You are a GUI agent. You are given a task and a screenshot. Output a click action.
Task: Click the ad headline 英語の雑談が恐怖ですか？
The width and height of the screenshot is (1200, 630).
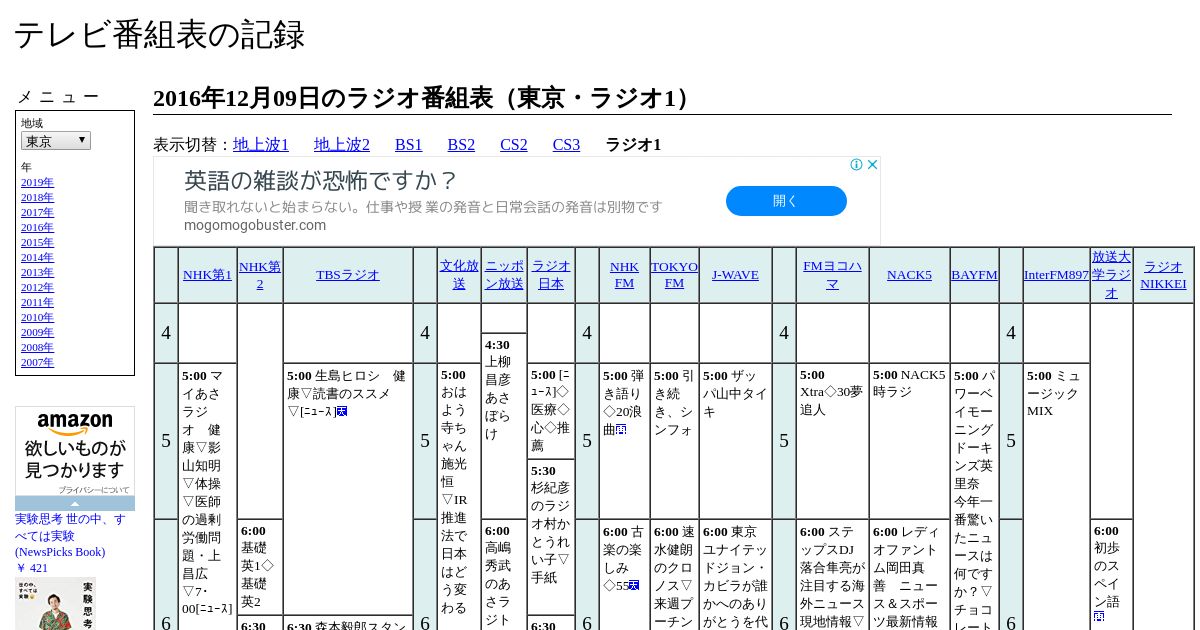(x=320, y=181)
